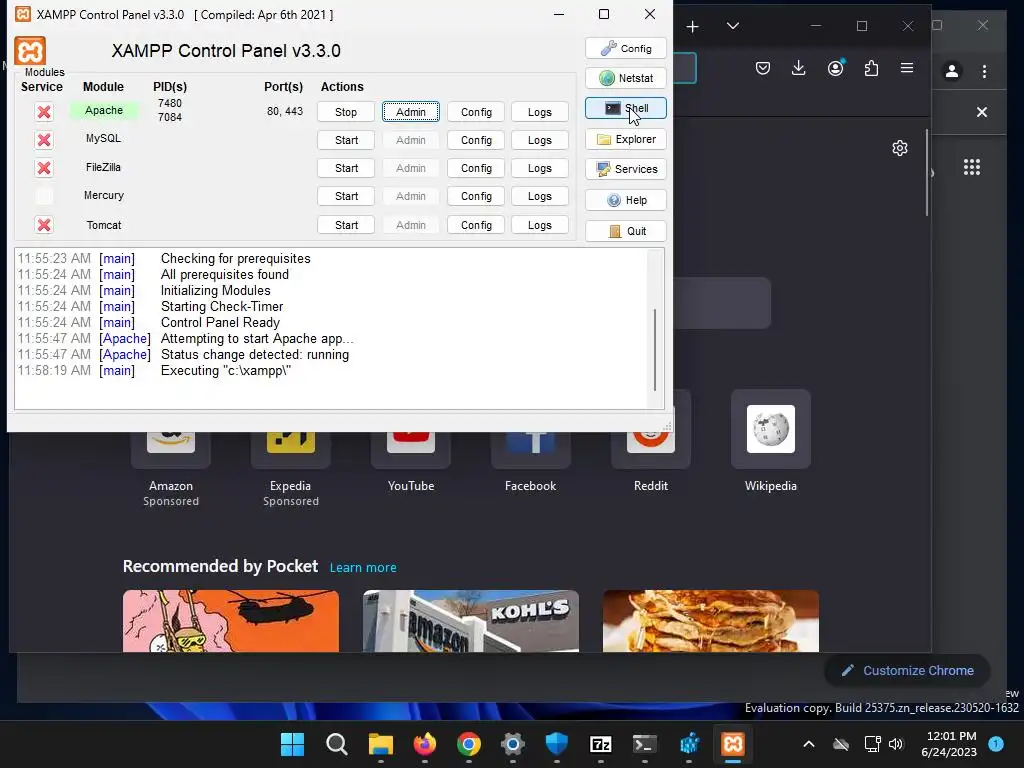The width and height of the screenshot is (1024, 768).
Task: Toggle Apache service install checkbox
Action: [44, 112]
